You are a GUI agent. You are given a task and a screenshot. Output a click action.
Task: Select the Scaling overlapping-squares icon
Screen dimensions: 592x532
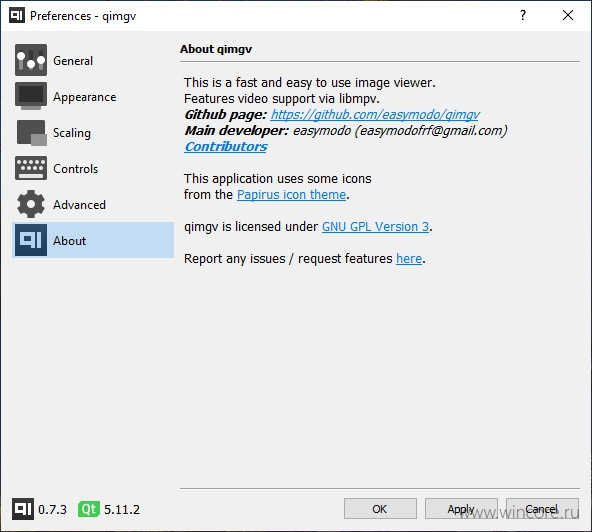coord(32,133)
